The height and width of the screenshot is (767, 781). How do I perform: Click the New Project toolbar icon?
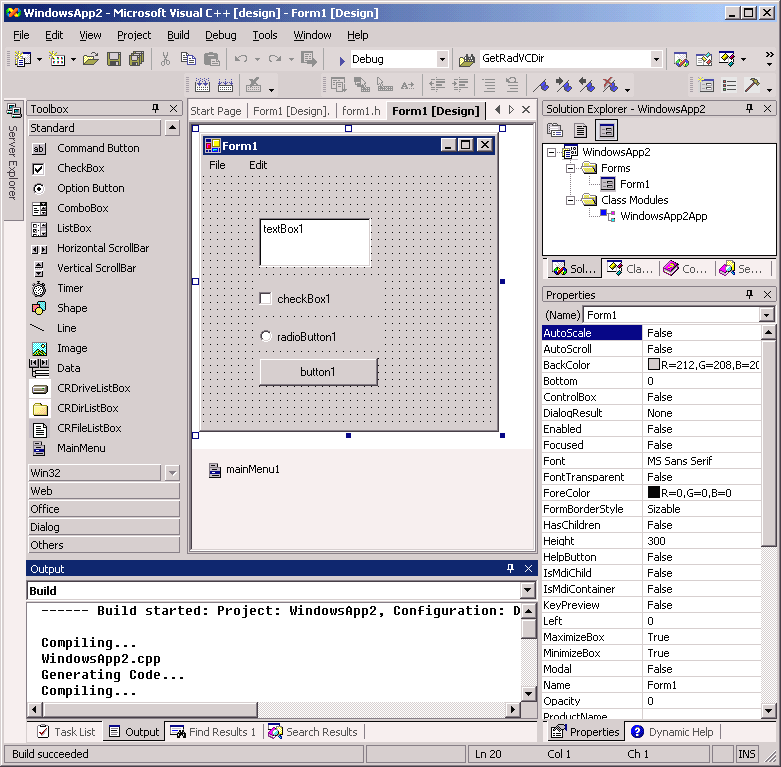coord(22,59)
